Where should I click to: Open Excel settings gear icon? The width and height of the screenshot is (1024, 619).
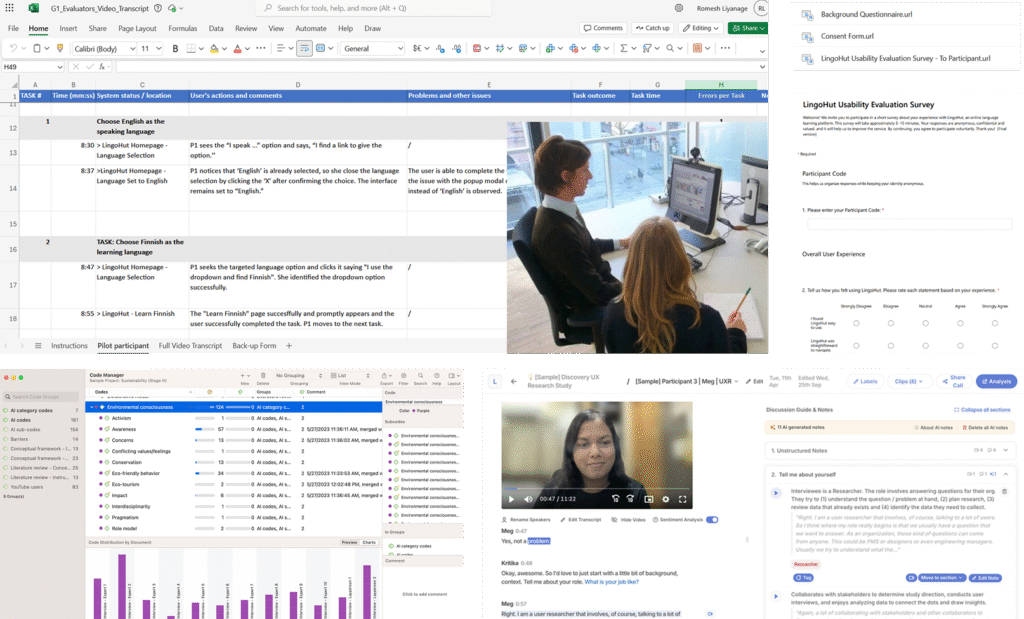[x=679, y=8]
